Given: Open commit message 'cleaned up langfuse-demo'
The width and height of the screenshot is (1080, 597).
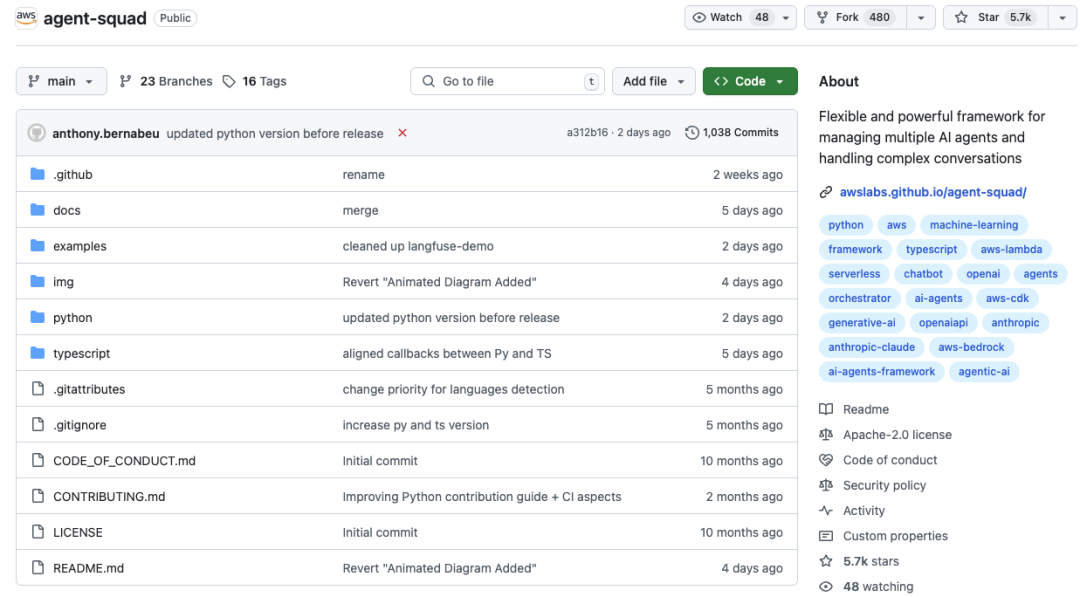Looking at the screenshot, I should (418, 246).
